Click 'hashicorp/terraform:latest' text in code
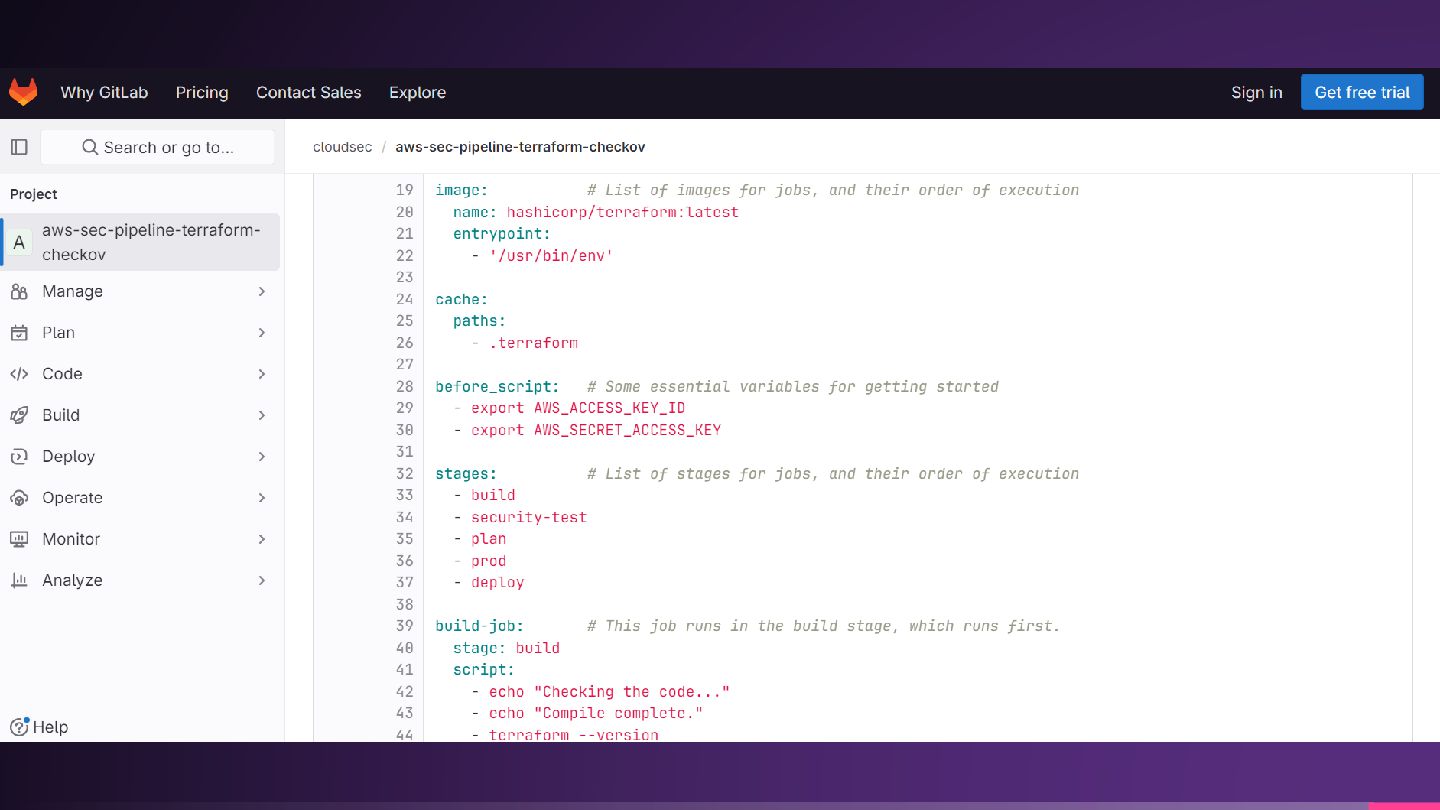Screen dimensions: 1440x810 tap(622, 212)
